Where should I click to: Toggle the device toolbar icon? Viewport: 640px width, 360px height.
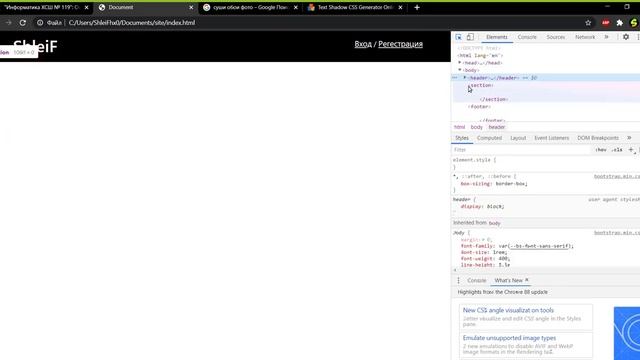click(x=470, y=37)
